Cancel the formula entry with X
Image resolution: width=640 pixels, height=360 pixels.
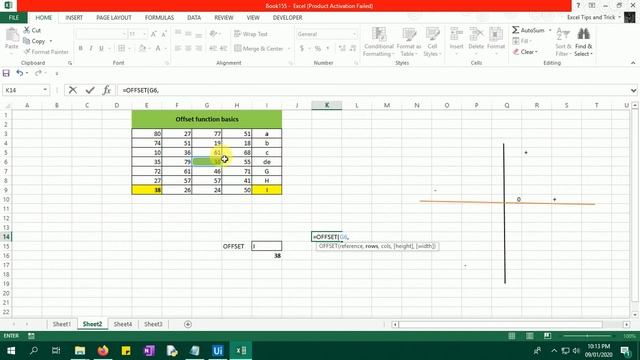pyautogui.click(x=73, y=90)
